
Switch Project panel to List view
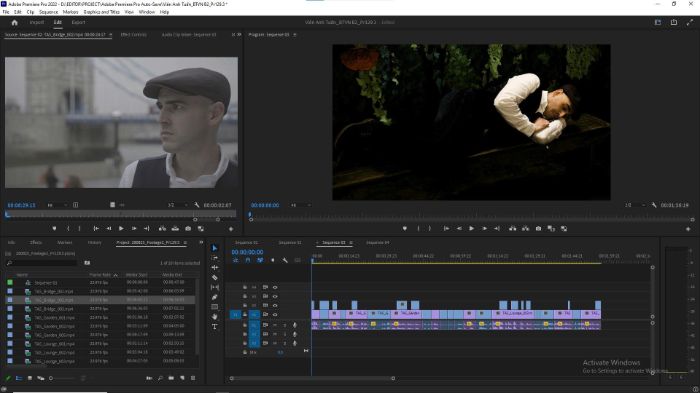pyautogui.click(x=19, y=378)
